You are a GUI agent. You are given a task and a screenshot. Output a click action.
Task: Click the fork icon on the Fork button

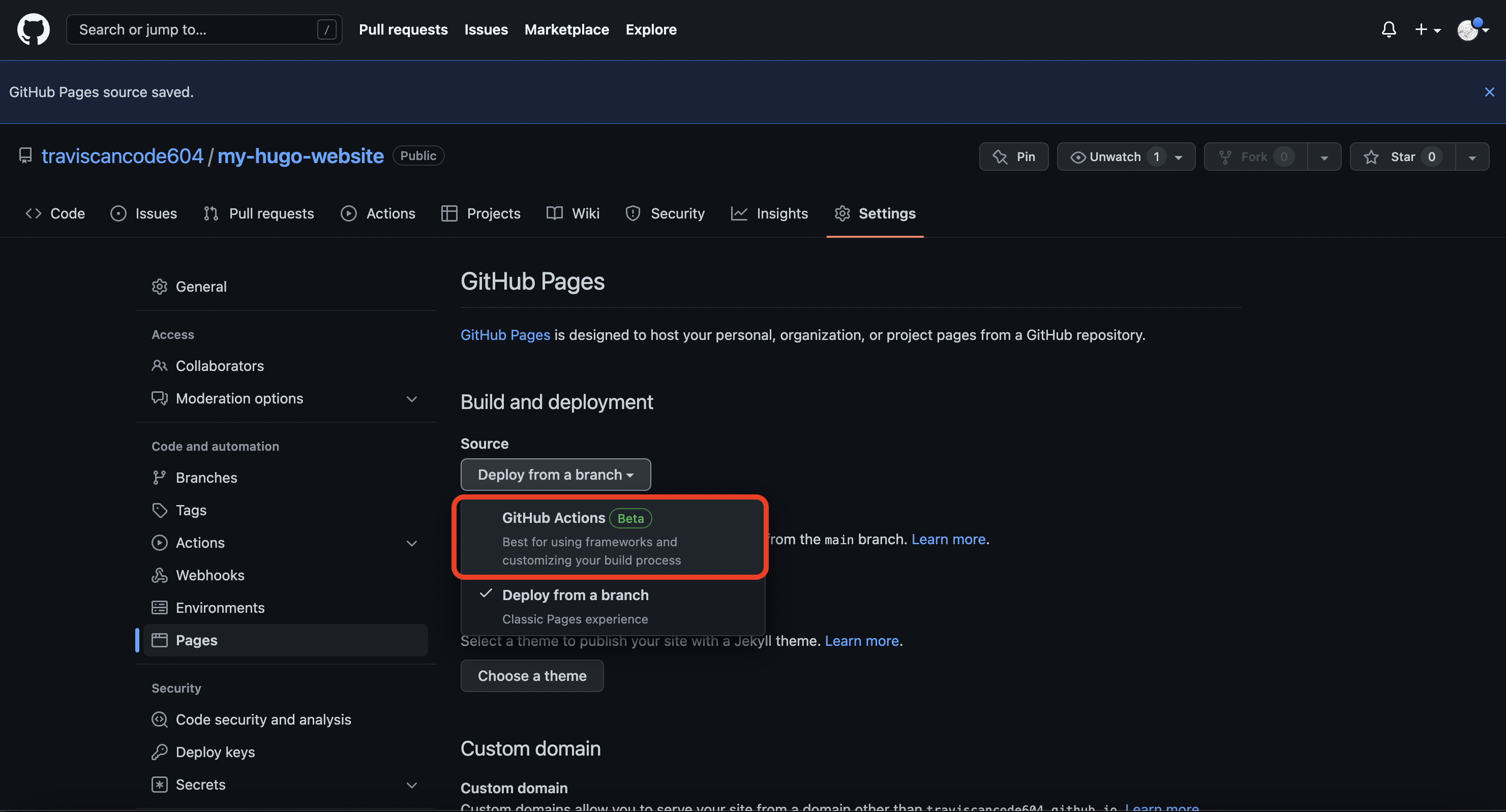coord(1225,157)
